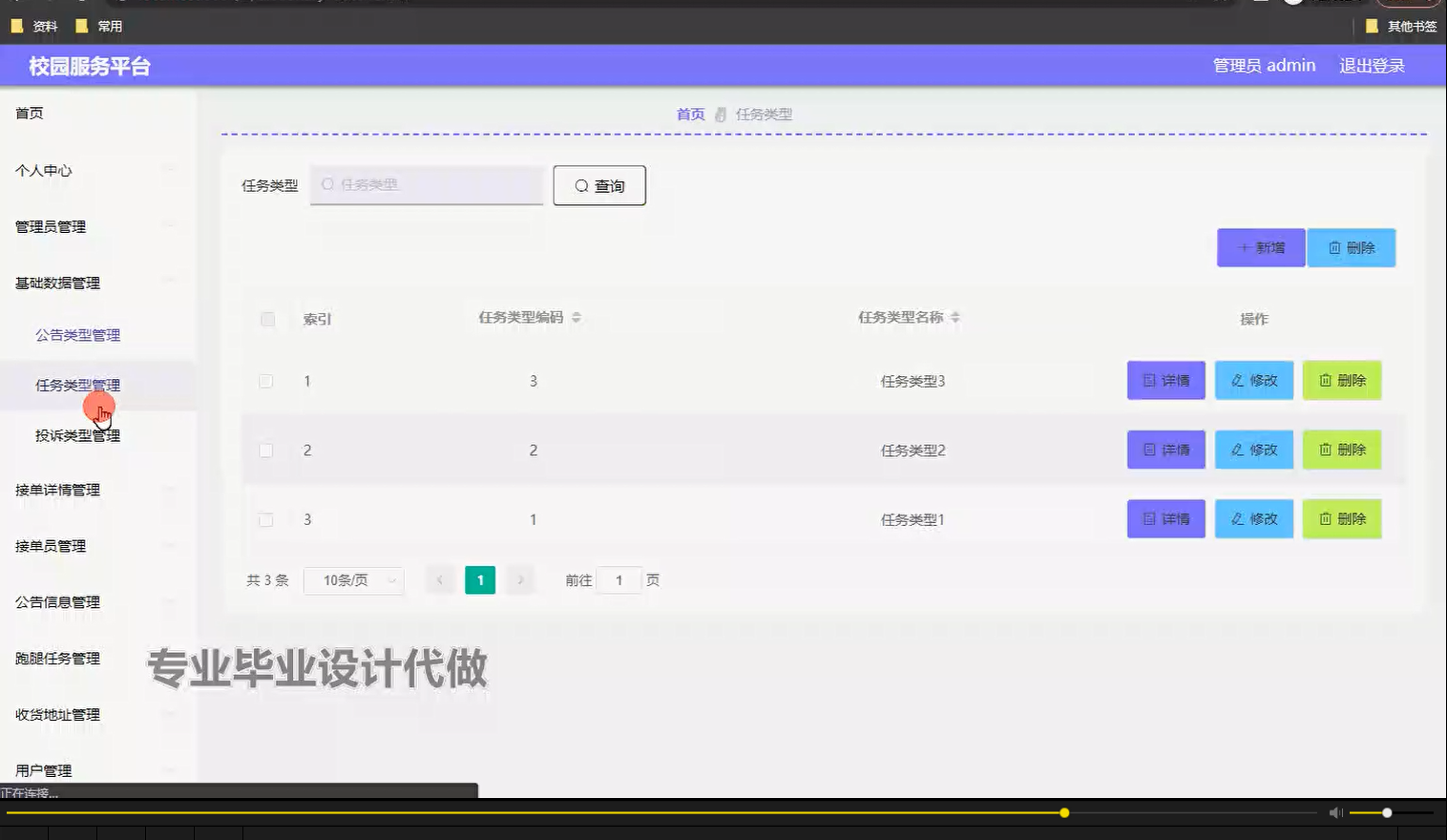Toggle the select-all header checkbox
The width and height of the screenshot is (1447, 840).
tap(267, 319)
